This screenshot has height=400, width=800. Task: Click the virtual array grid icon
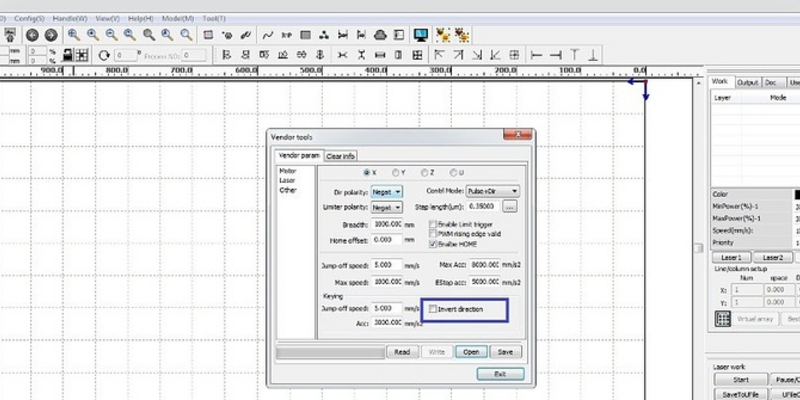click(722, 318)
